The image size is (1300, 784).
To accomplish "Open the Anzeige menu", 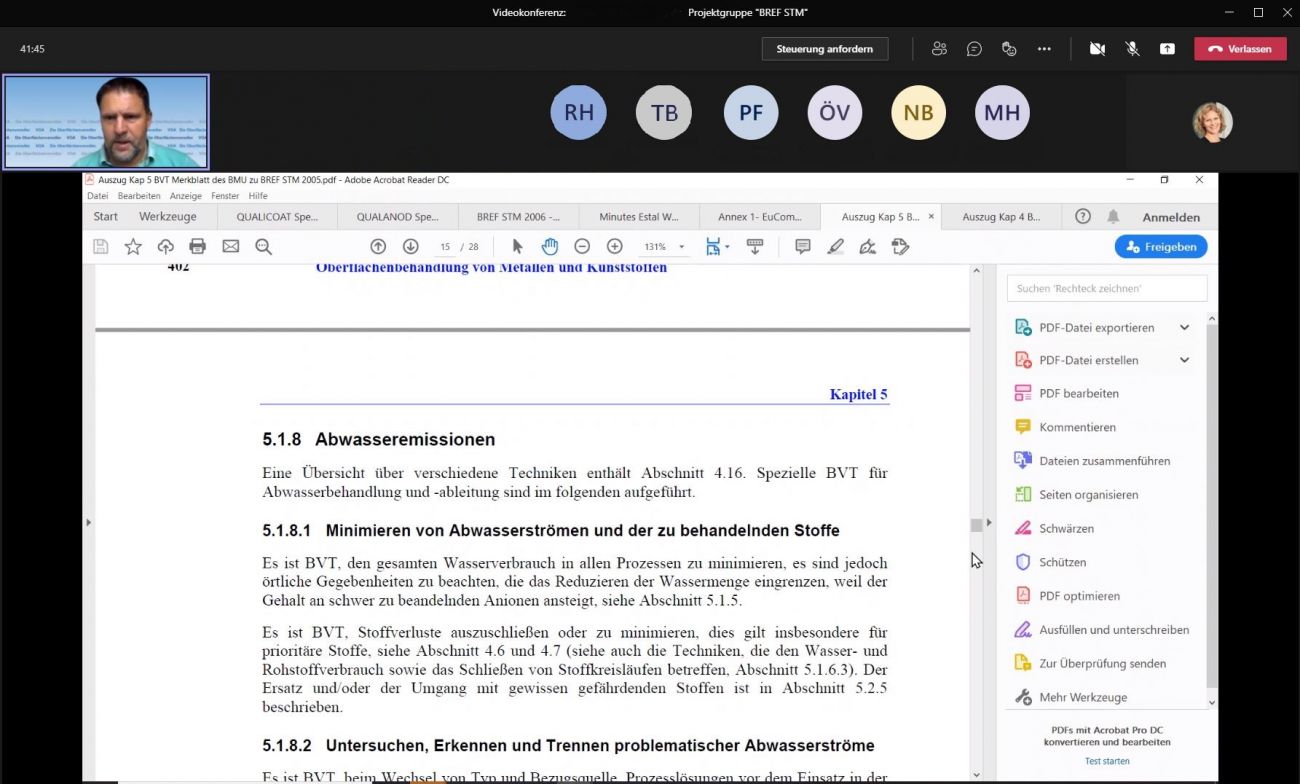I will [186, 196].
